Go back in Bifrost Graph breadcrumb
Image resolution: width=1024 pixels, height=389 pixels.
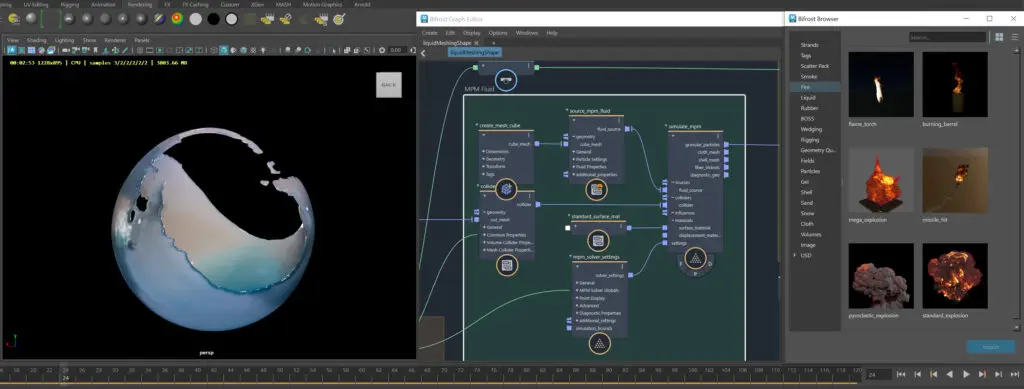coord(423,53)
